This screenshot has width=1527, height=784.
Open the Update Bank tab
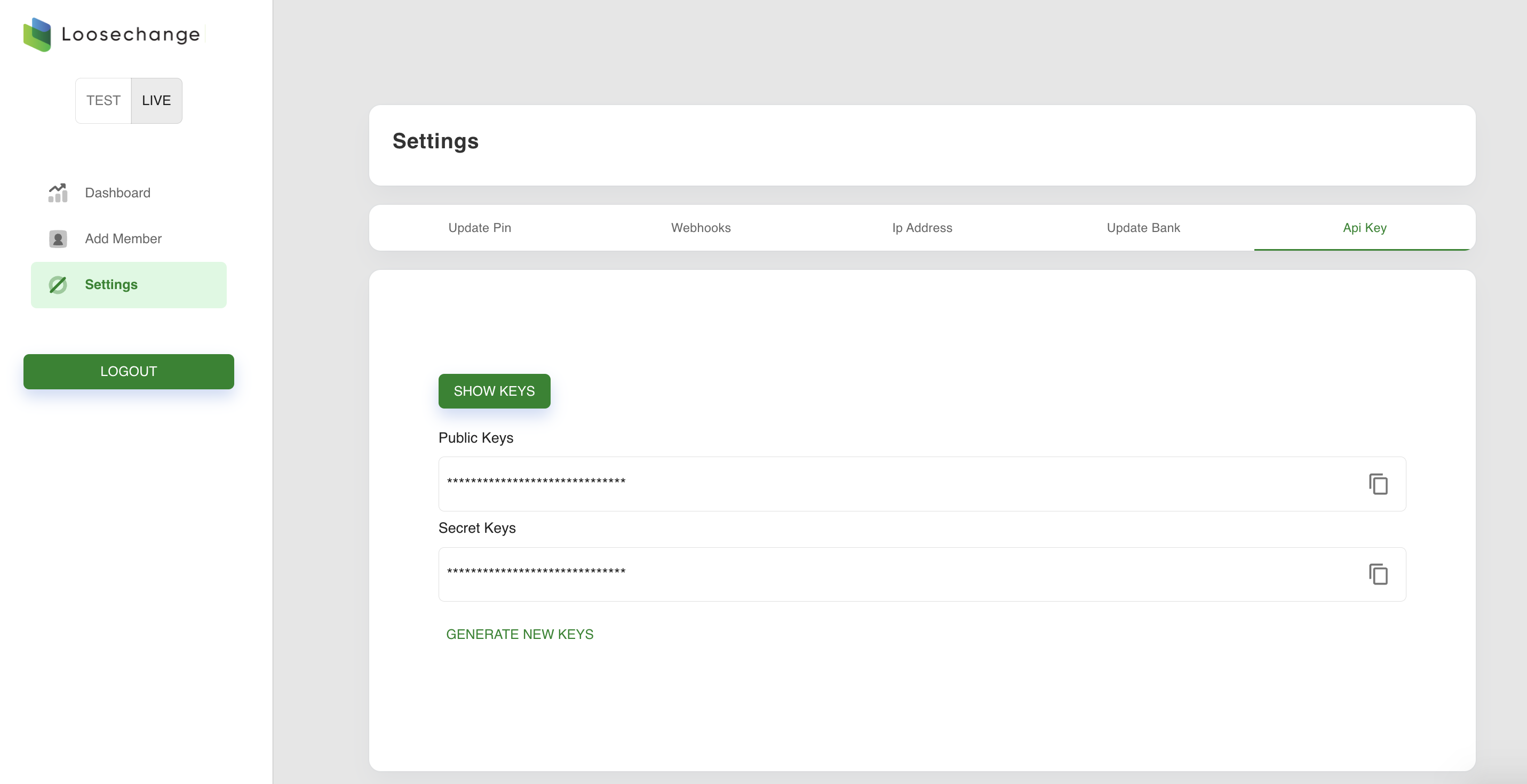point(1143,228)
